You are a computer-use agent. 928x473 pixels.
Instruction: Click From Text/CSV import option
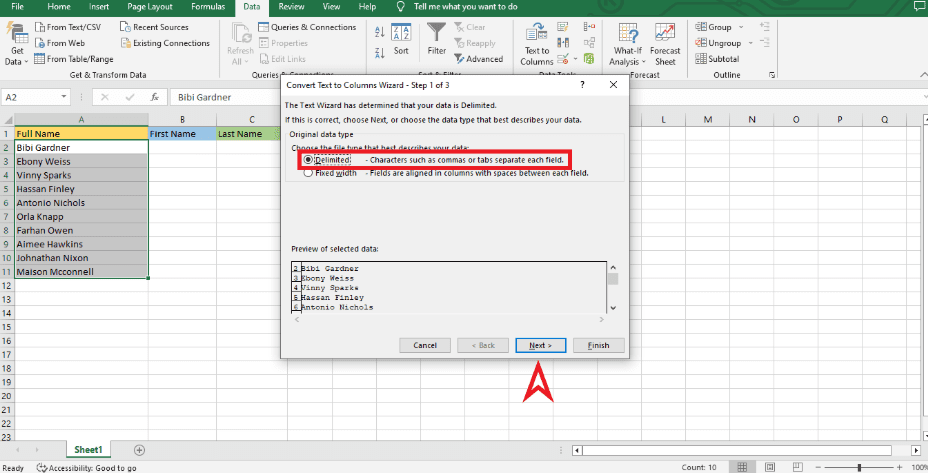click(68, 27)
